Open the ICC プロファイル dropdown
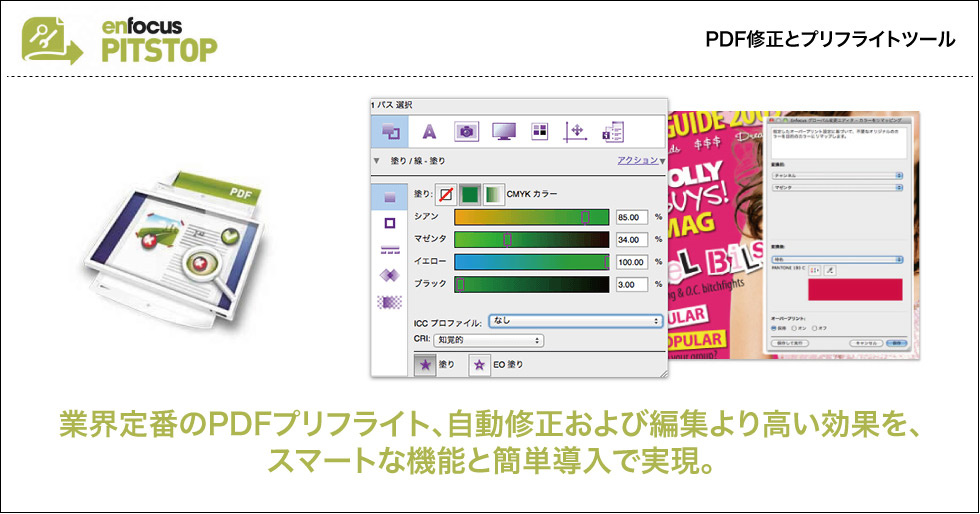Image resolution: width=980 pixels, height=514 pixels. [x=575, y=321]
